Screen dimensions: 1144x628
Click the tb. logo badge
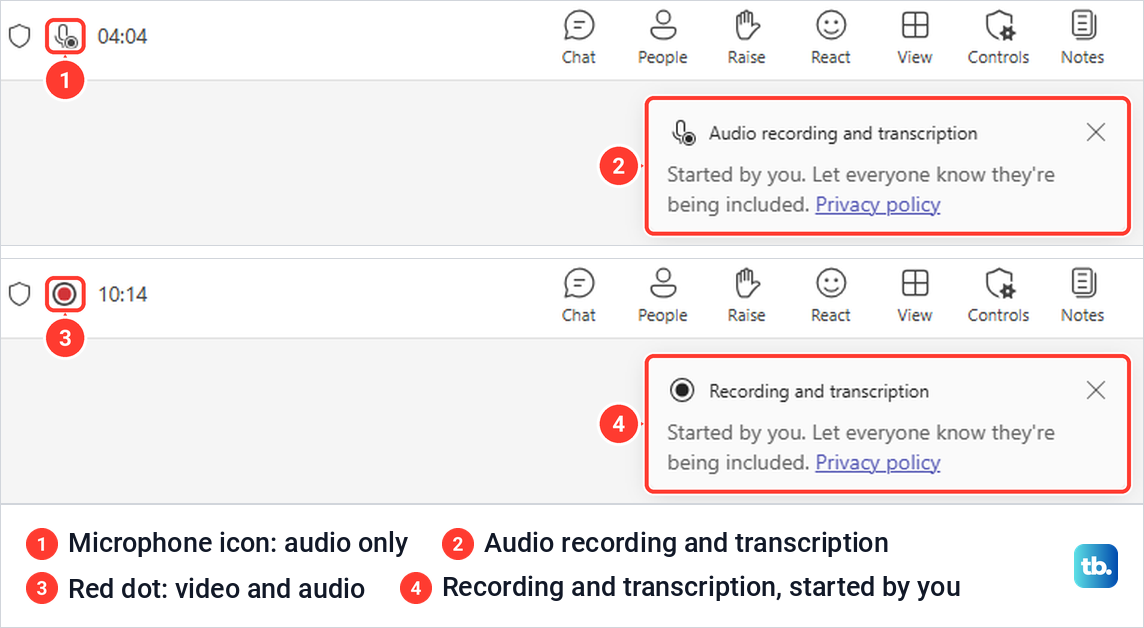click(1096, 566)
